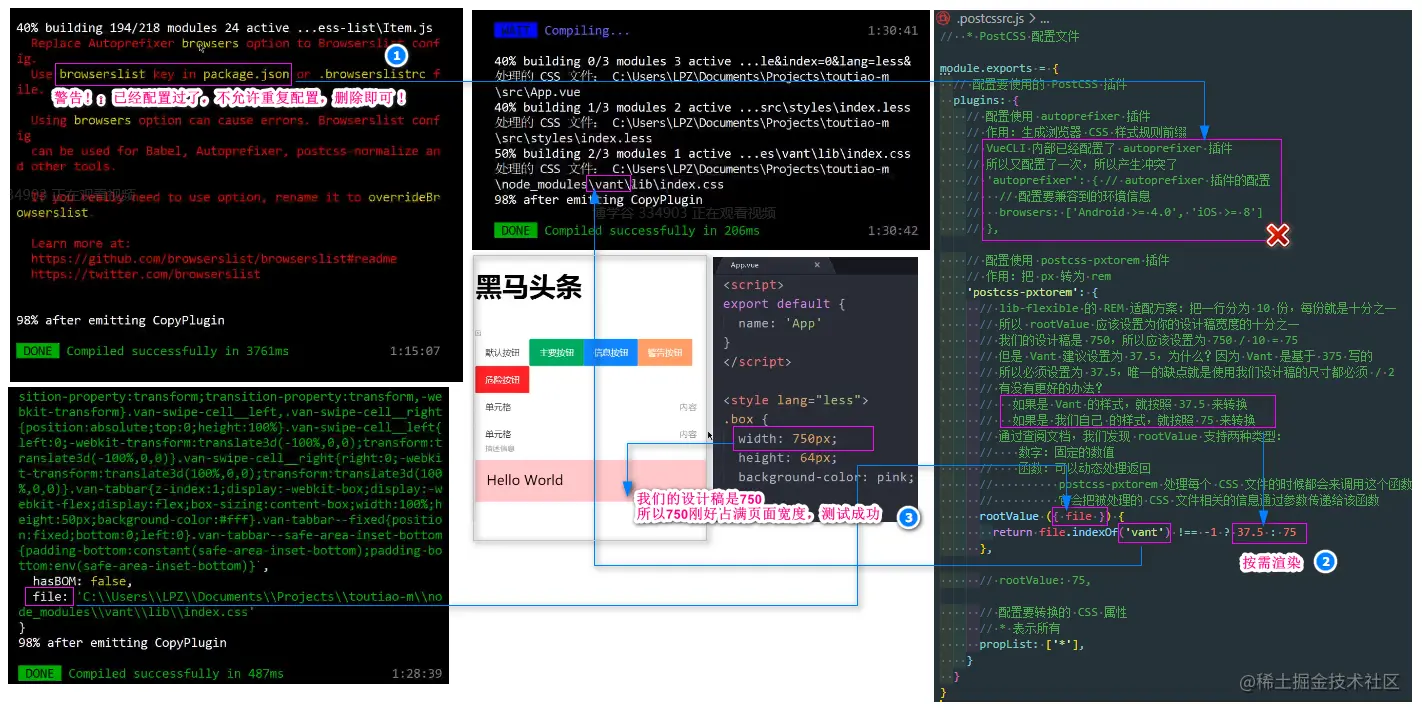Click the red 危险按钮 button
The image size is (1422, 714).
tap(502, 380)
